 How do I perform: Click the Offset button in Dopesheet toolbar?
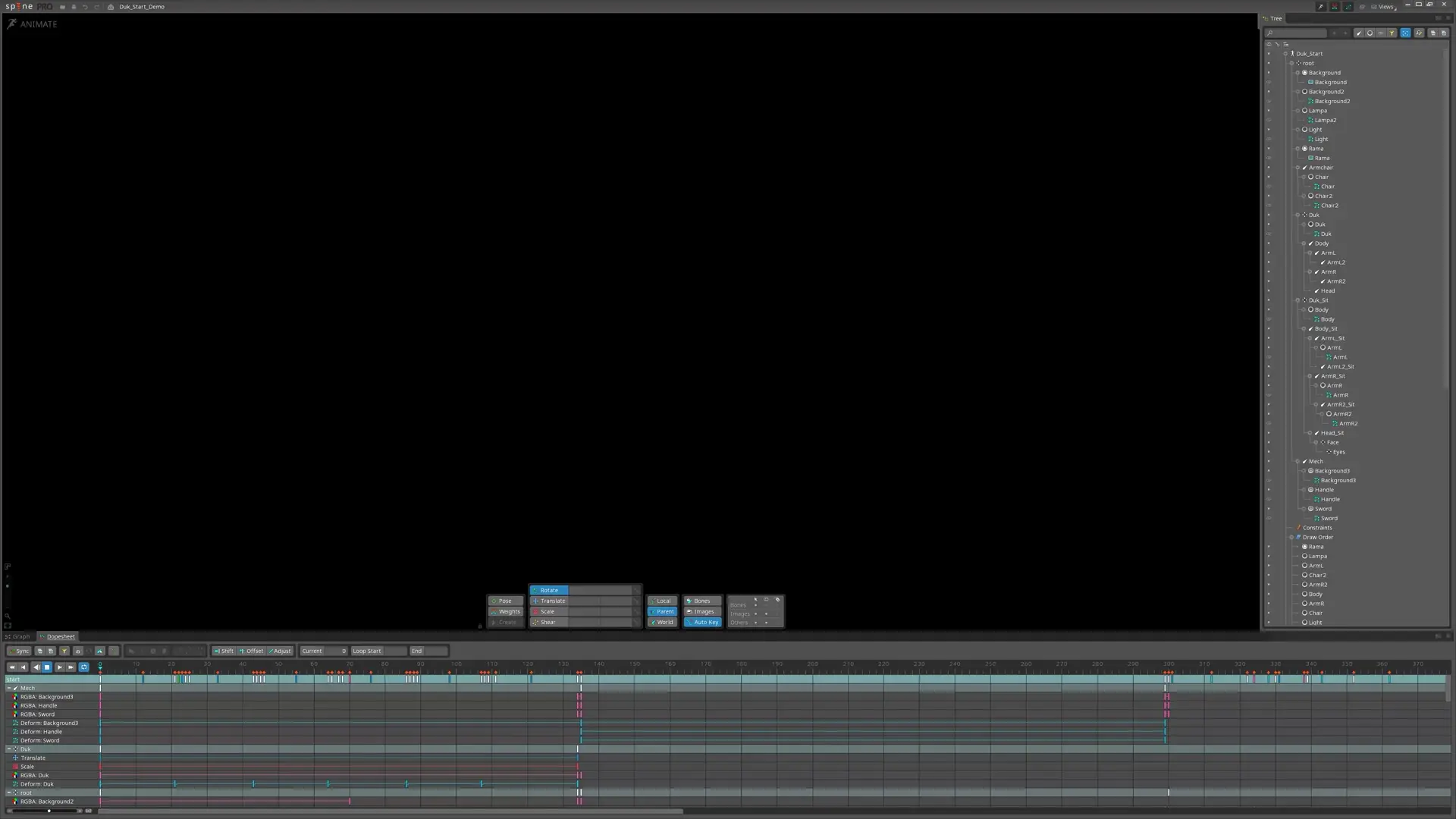252,651
